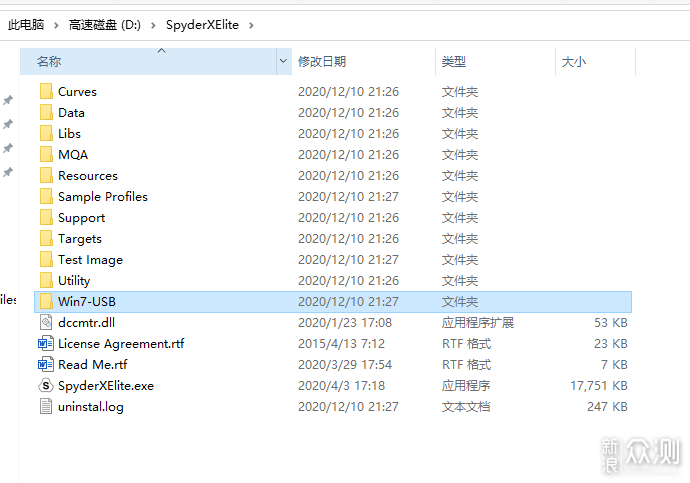Select the dccmtr.dll file name
This screenshot has width=690, height=483.
click(86, 322)
